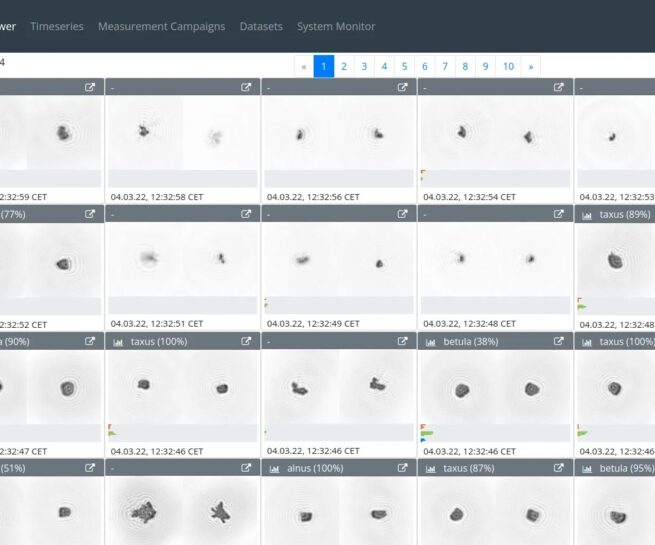Click timestamp 04.03.22, 12:32:56 CET
Screen dimensions: 655x545
click(313, 197)
